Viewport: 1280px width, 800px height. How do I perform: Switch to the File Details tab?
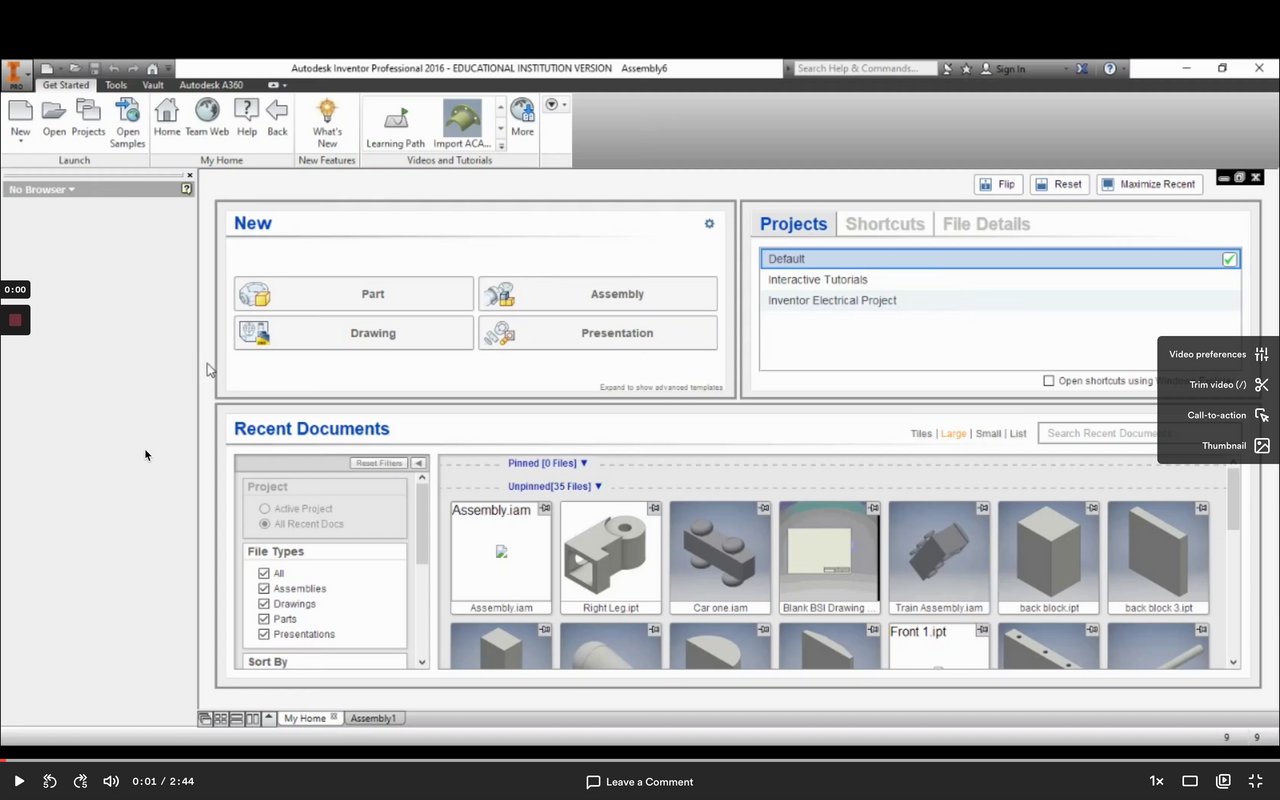986,224
